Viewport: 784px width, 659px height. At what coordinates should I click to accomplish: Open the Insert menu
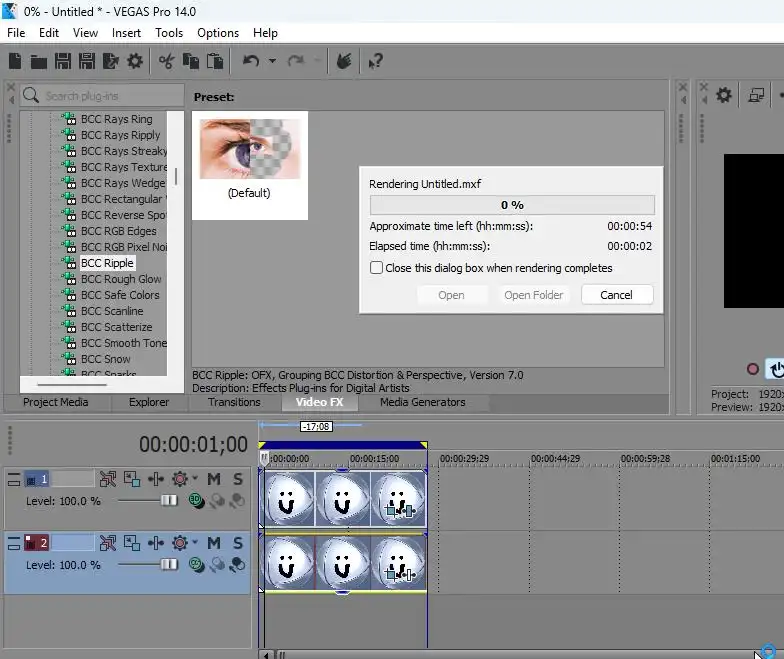click(x=126, y=33)
